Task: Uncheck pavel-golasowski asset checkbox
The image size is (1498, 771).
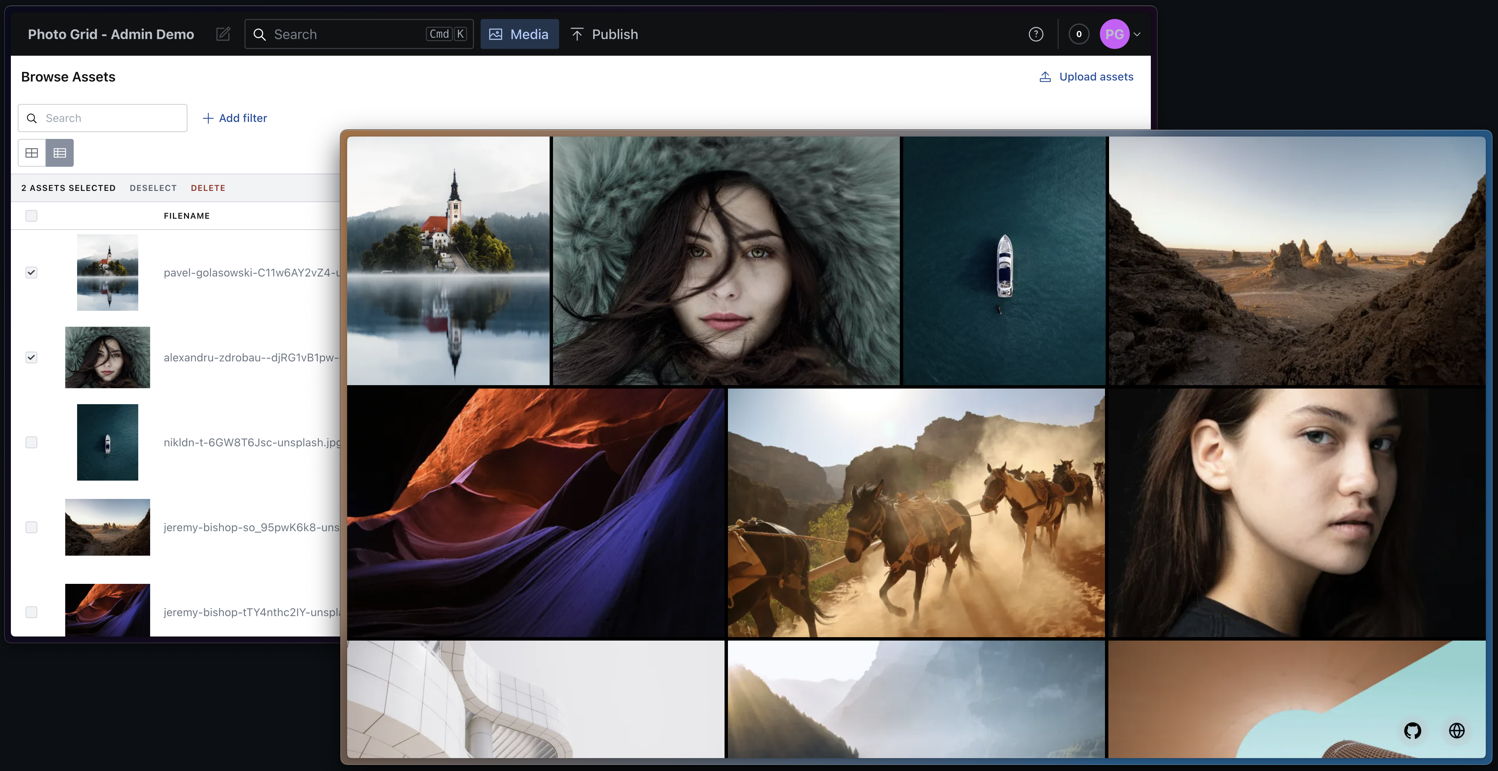Action: tap(31, 272)
